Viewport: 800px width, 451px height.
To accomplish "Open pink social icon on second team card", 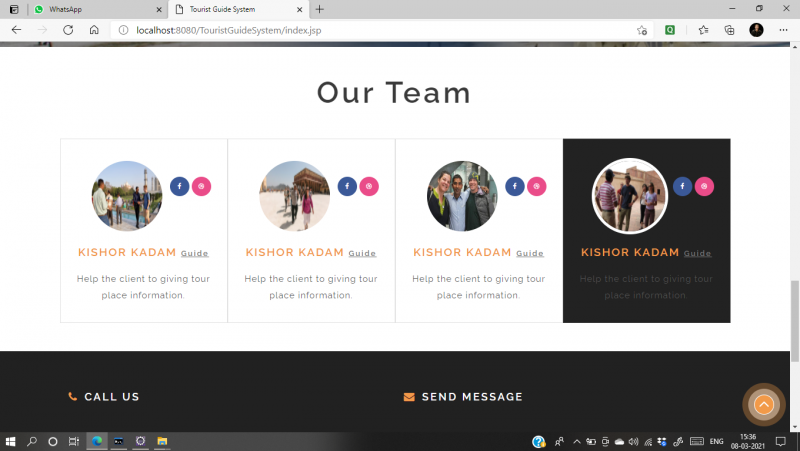I will coord(369,186).
